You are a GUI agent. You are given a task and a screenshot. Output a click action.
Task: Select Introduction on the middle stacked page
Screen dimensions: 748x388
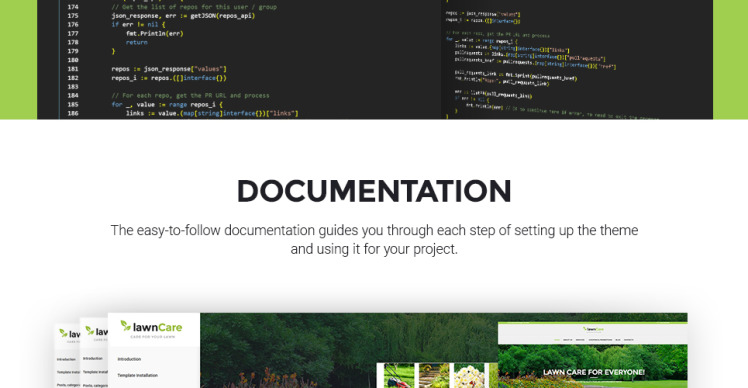[93, 358]
